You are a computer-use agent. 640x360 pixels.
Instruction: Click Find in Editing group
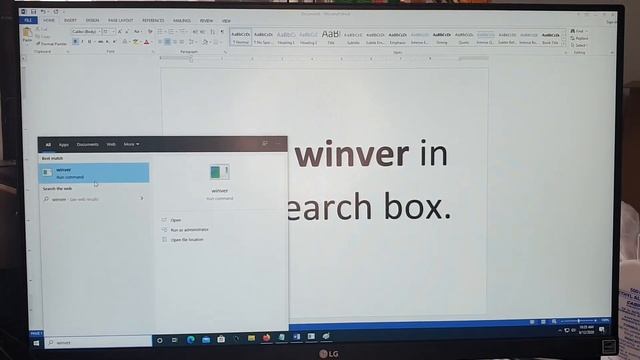pyautogui.click(x=578, y=31)
